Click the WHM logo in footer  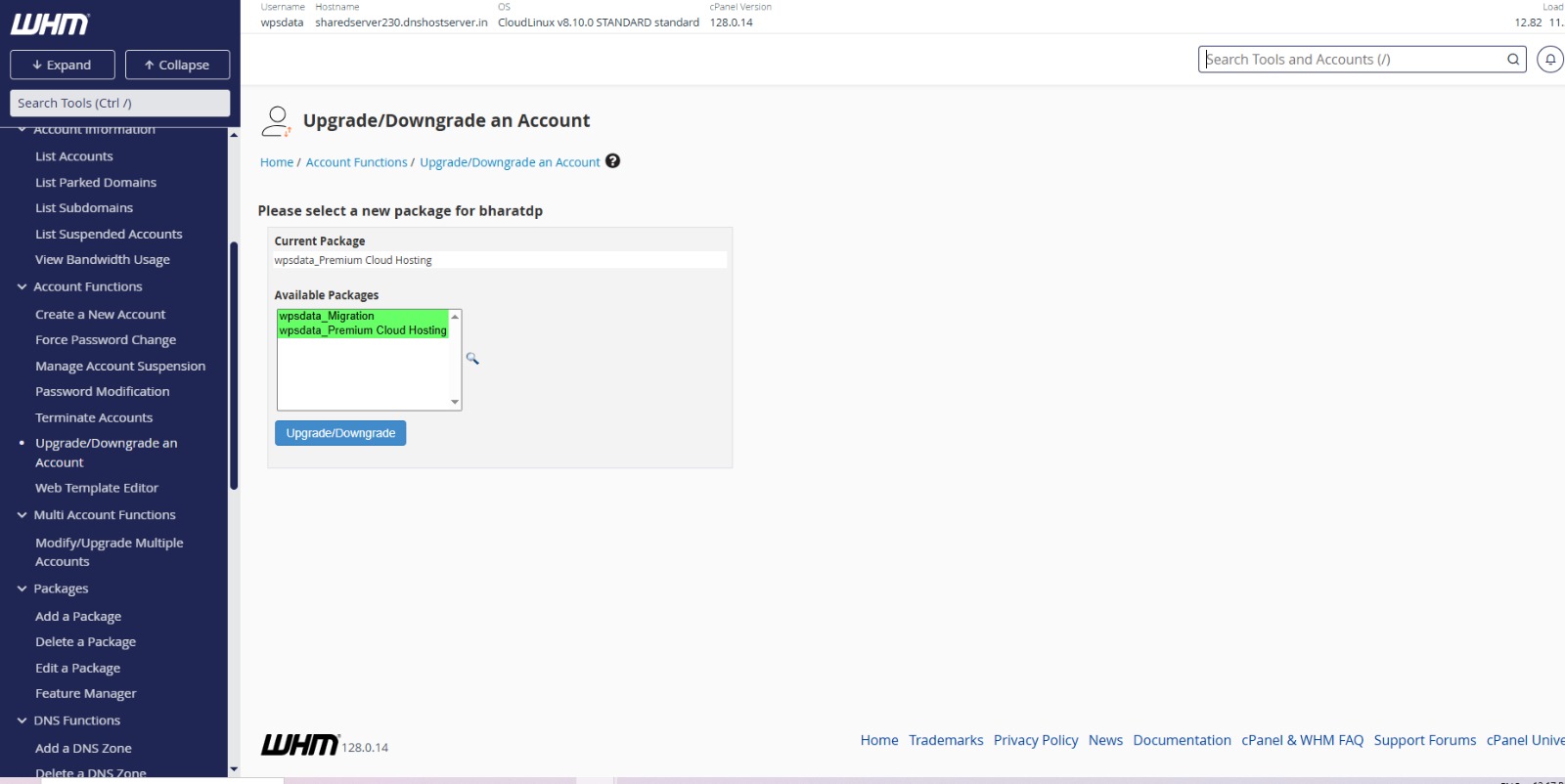[x=299, y=745]
